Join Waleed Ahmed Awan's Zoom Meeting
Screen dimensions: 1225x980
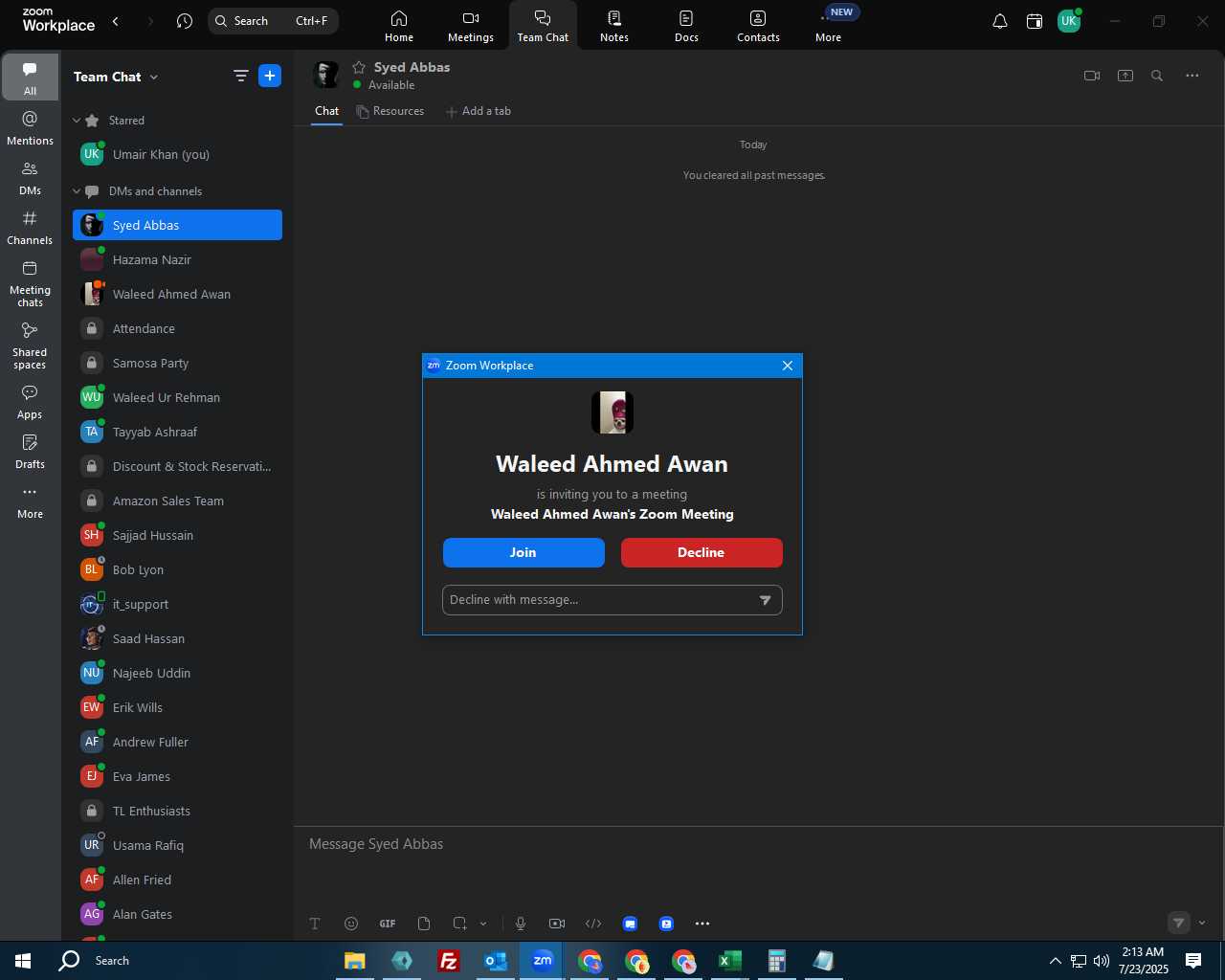[523, 552]
